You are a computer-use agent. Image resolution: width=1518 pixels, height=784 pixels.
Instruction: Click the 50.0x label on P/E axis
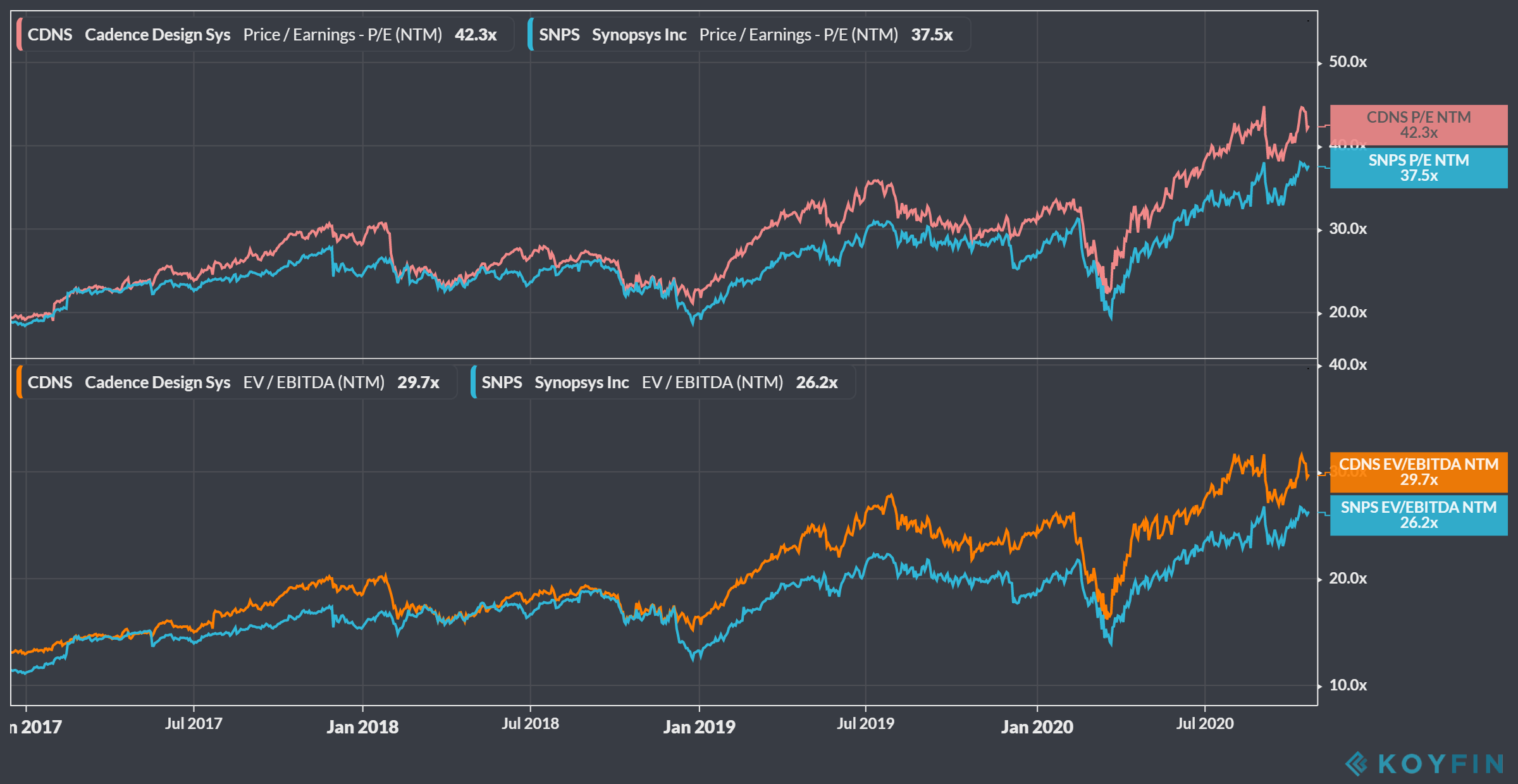coord(1348,62)
